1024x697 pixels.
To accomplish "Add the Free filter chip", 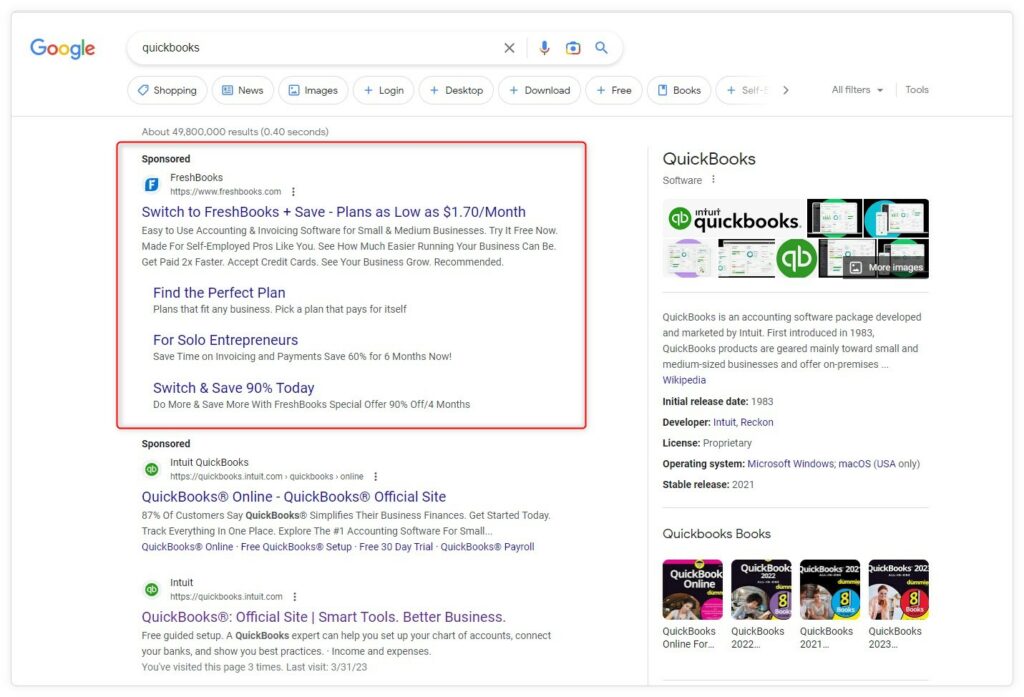I will 614,90.
